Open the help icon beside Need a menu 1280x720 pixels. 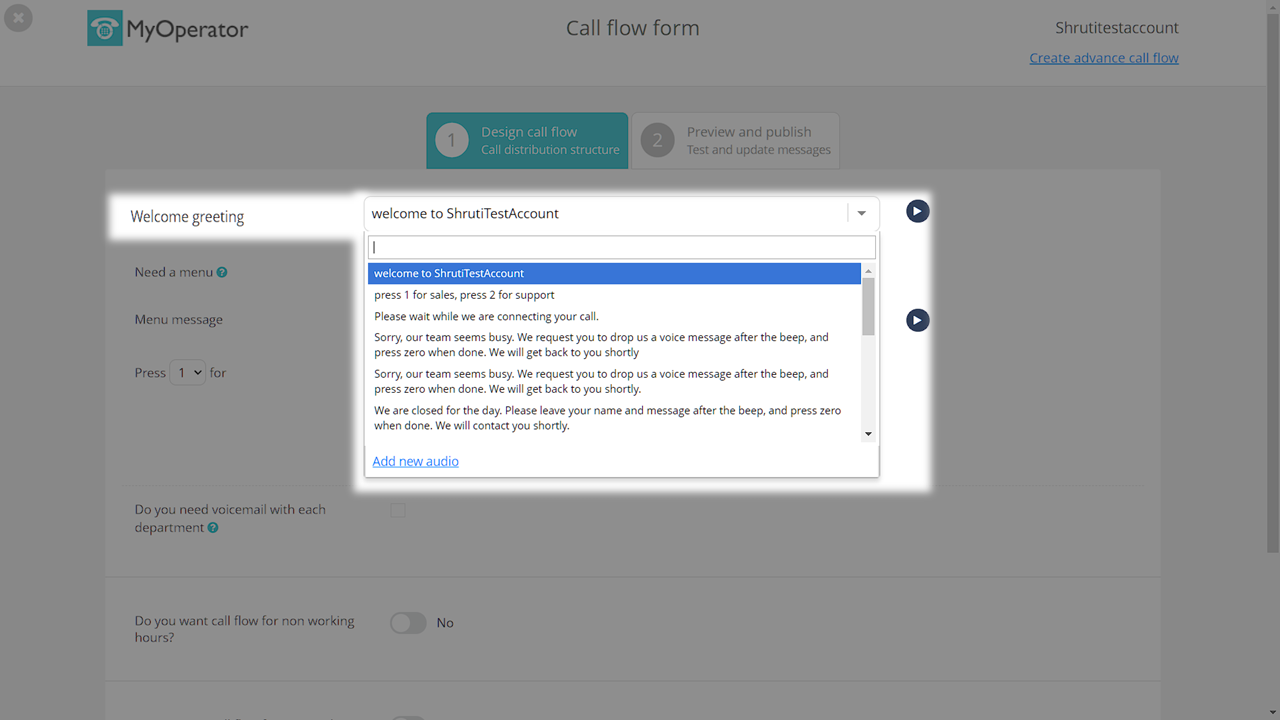[x=222, y=272]
